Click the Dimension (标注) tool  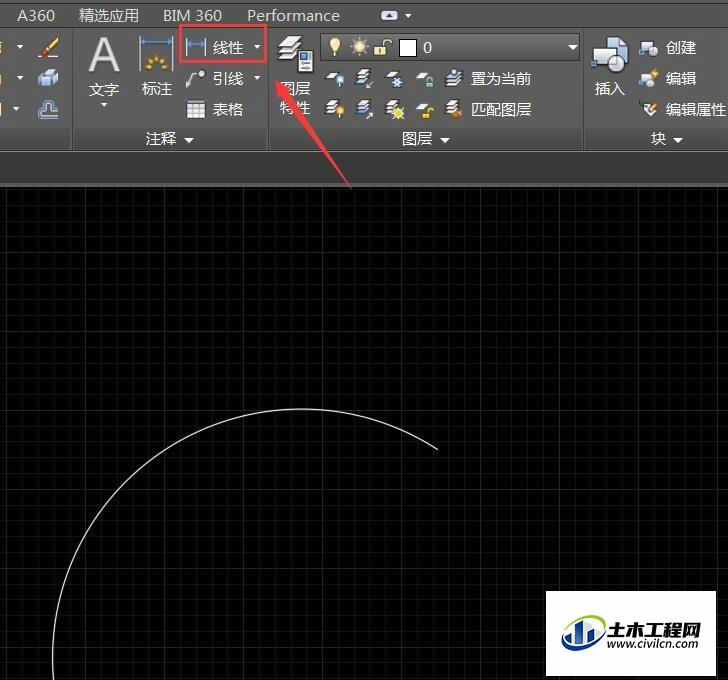(156, 67)
